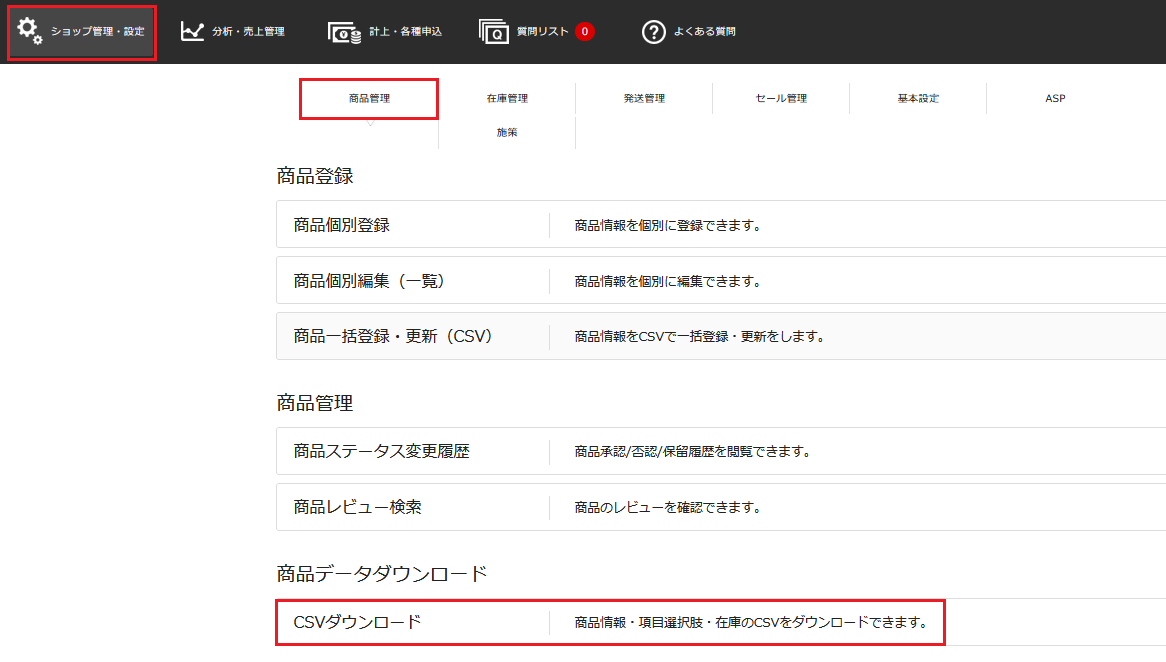Viewport: 1166px width, 662px height.
Task: Click the text 商品承認/否認/保留履歴を閲覧できます。
Action: pos(693,451)
